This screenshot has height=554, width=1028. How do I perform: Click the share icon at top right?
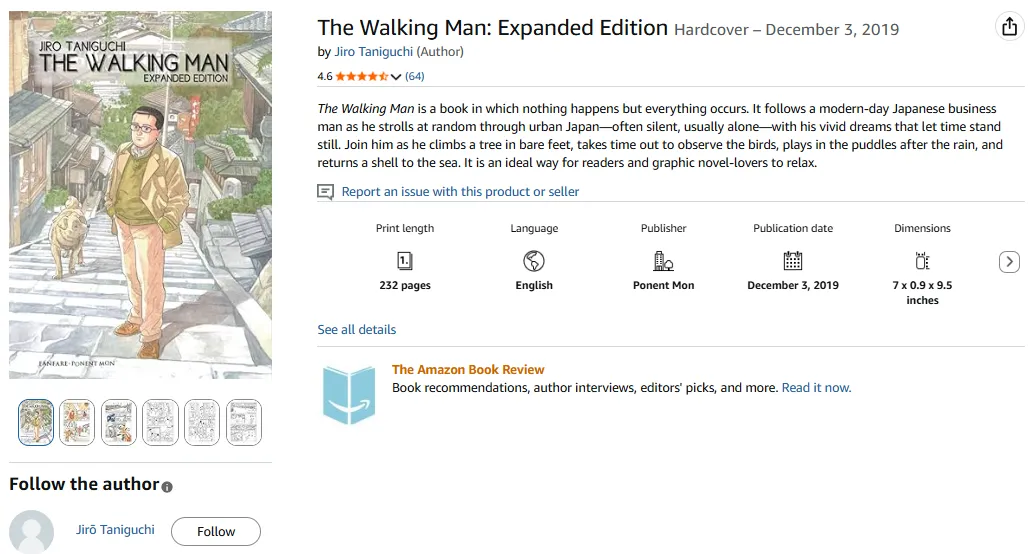pos(1008,28)
